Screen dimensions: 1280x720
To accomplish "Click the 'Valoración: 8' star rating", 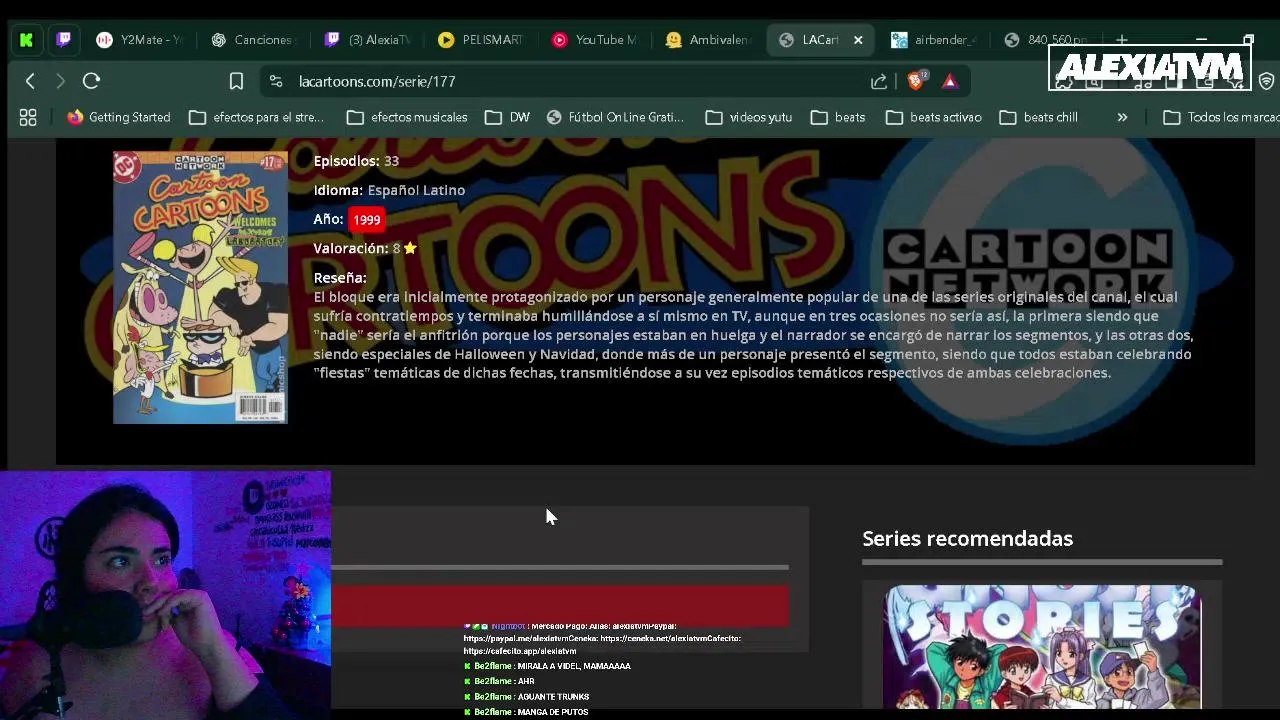I will pos(365,248).
